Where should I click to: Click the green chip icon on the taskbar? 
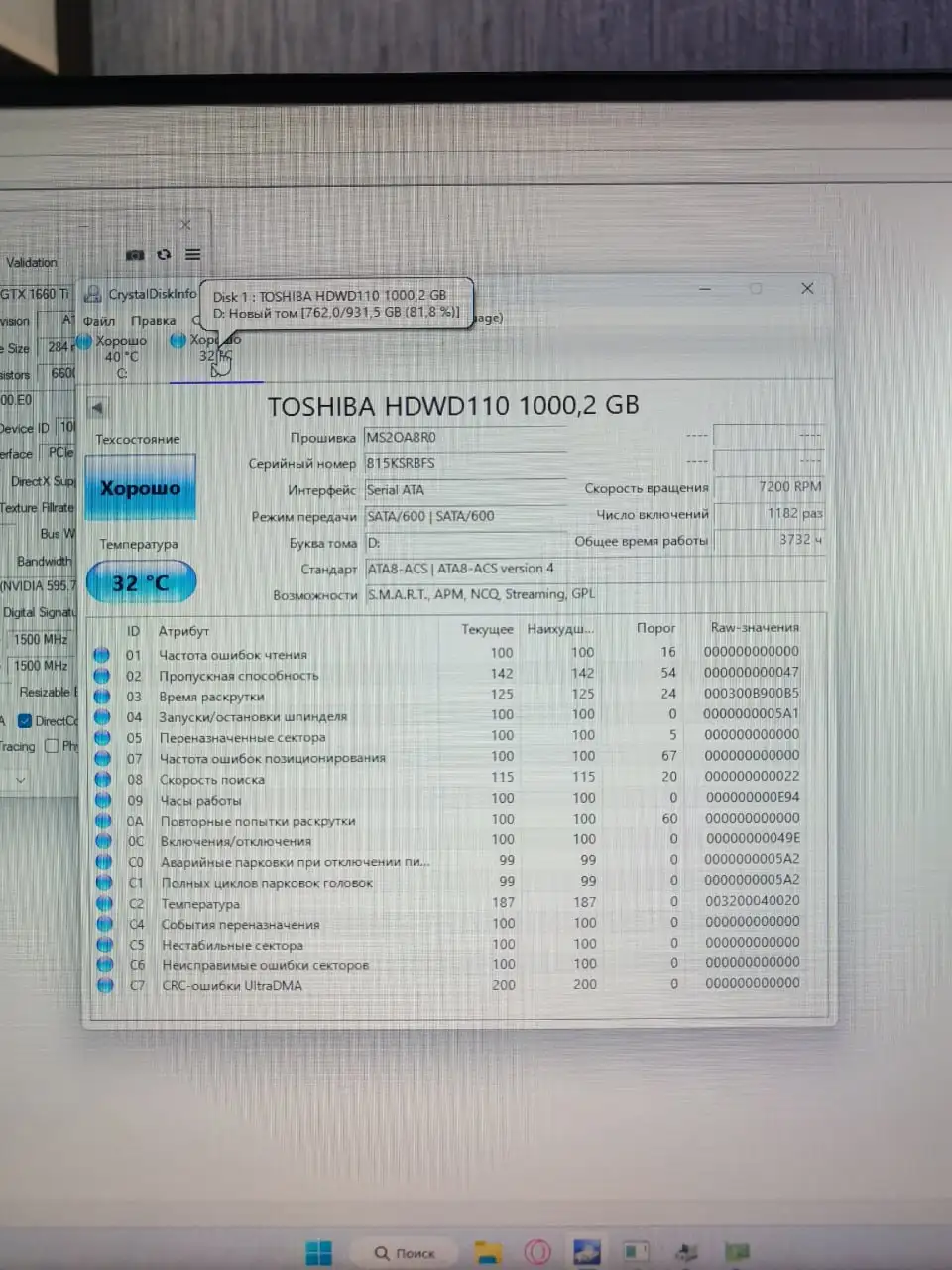(x=736, y=1253)
